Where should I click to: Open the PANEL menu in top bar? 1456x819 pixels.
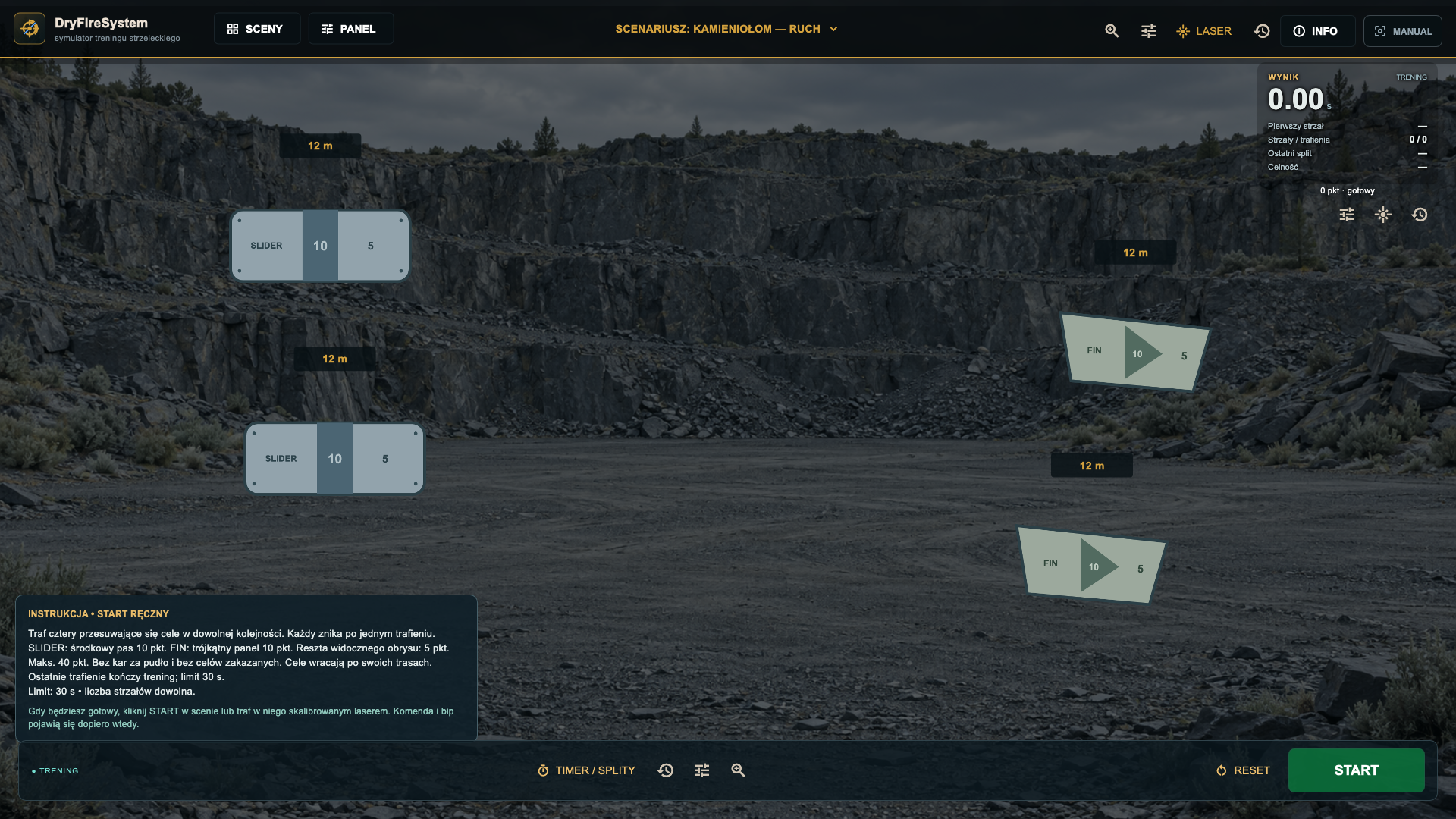click(x=350, y=29)
